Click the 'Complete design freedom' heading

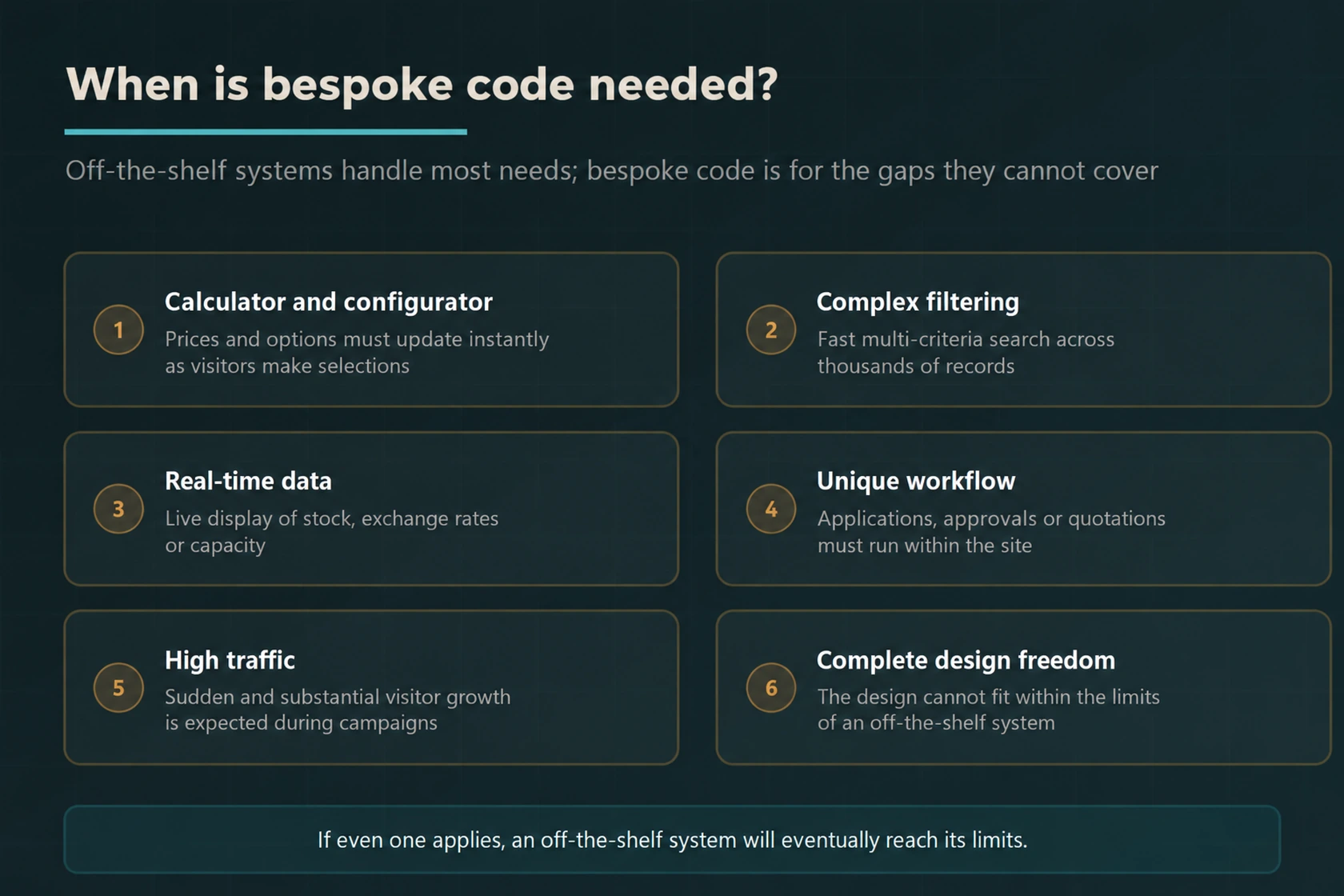click(966, 660)
